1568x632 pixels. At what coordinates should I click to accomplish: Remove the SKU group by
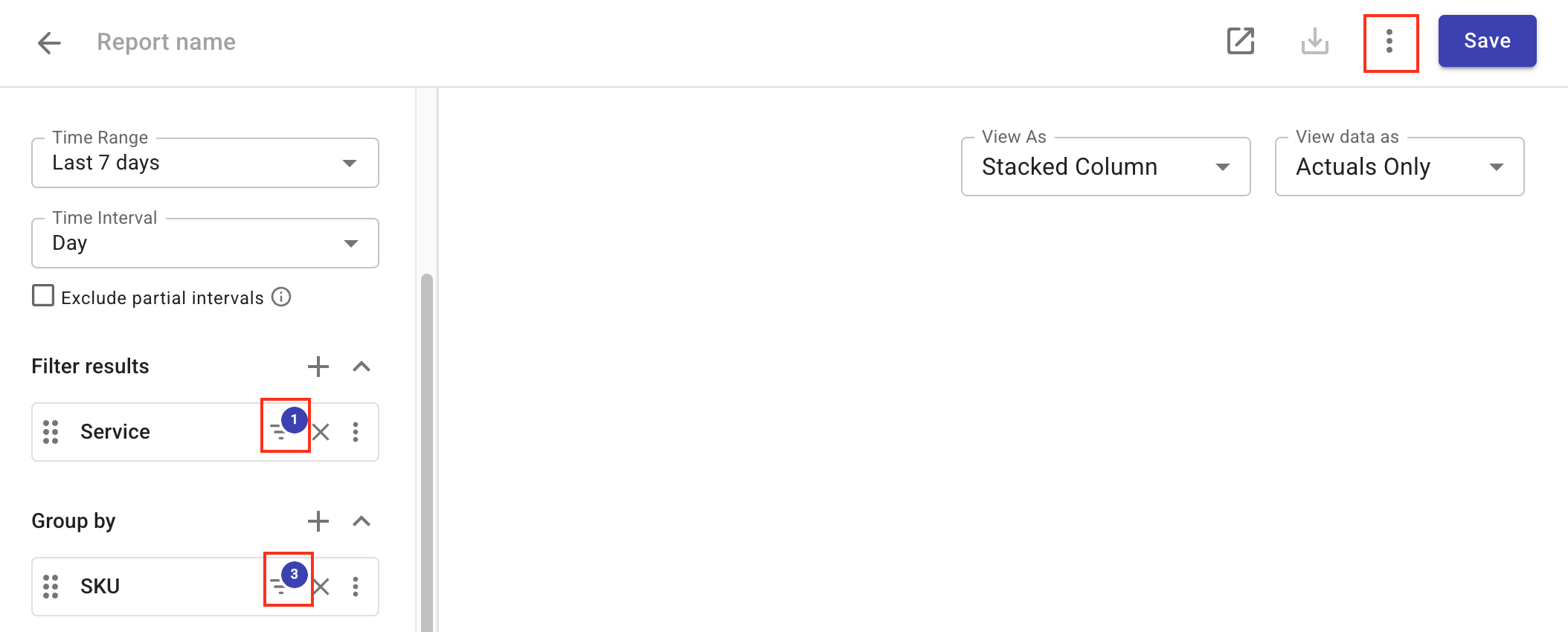pyautogui.click(x=321, y=587)
